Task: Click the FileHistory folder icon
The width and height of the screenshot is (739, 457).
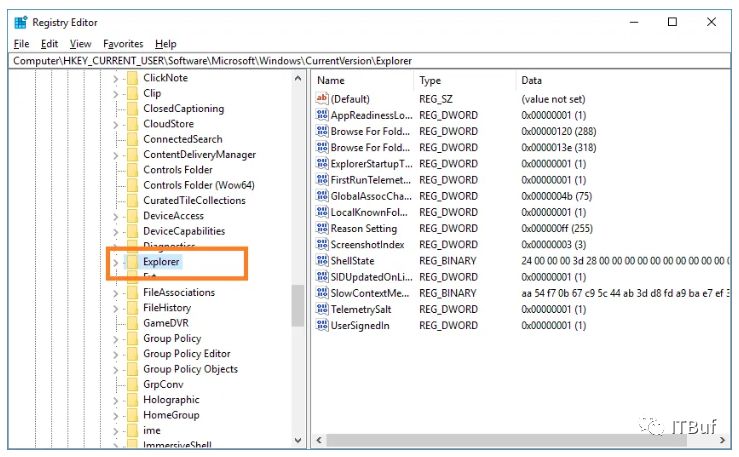Action: point(133,308)
